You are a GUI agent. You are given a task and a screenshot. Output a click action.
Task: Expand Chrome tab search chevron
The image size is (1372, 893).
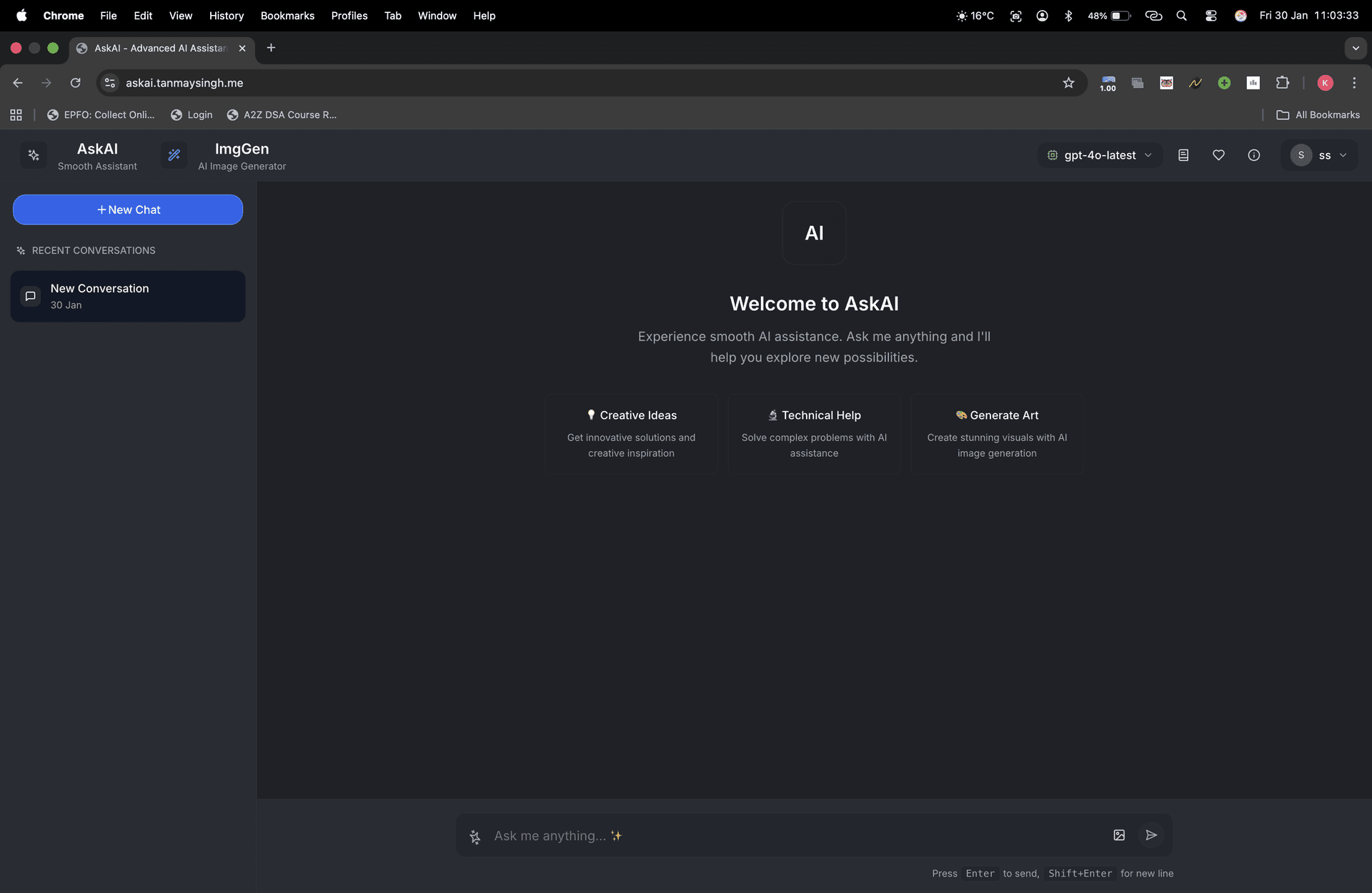point(1355,49)
